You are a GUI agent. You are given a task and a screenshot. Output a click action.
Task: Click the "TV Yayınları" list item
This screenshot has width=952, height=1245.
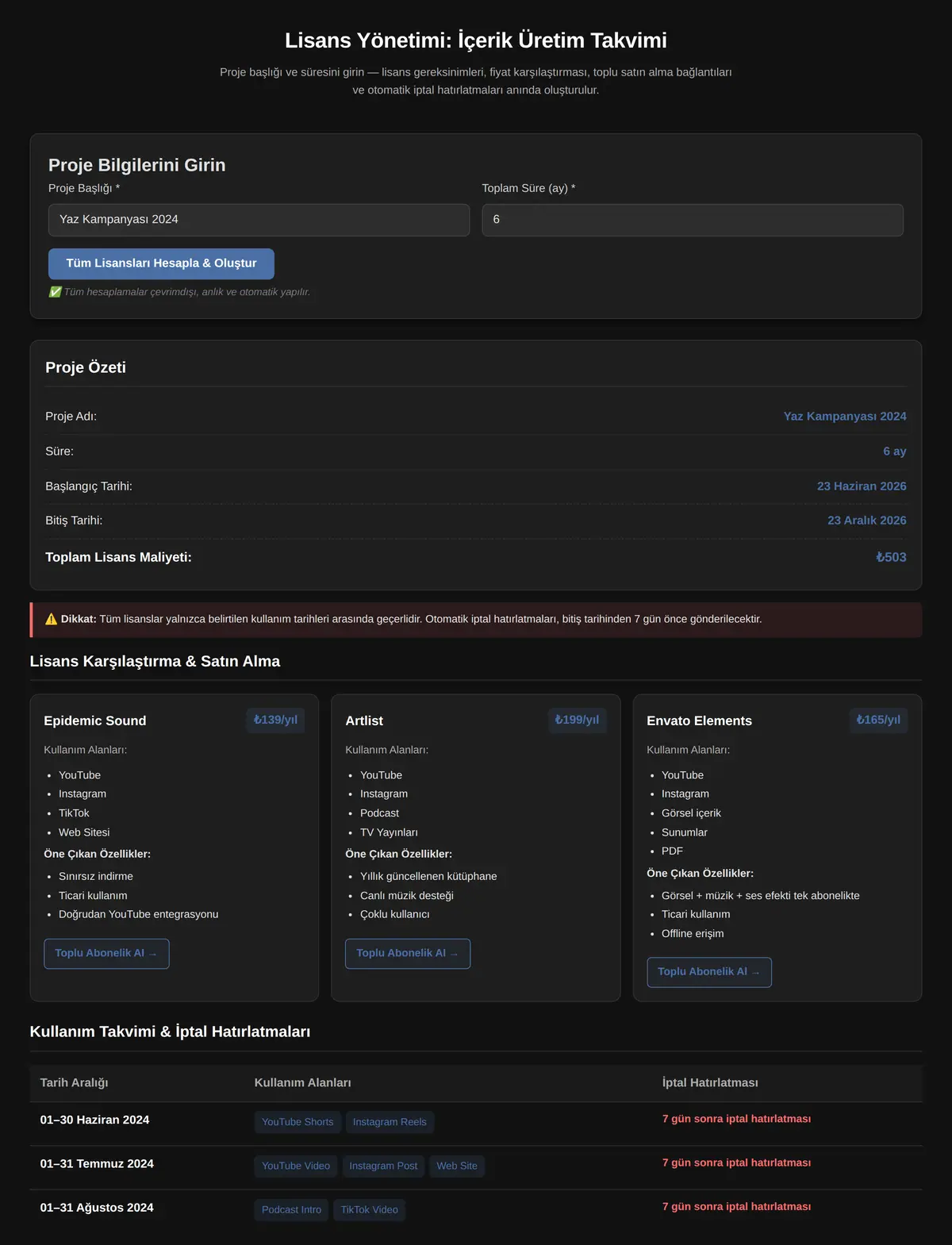pyautogui.click(x=389, y=832)
